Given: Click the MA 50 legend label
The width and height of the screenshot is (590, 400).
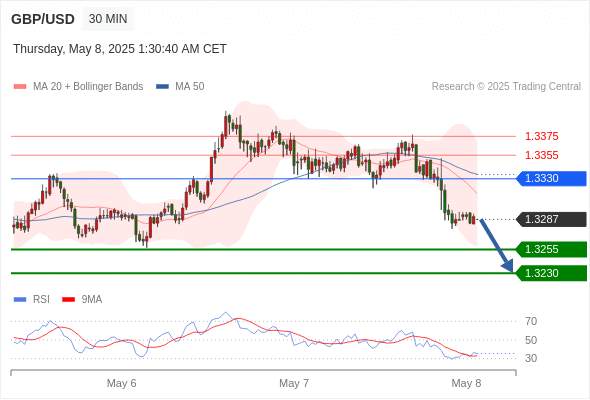Looking at the screenshot, I should [x=190, y=87].
